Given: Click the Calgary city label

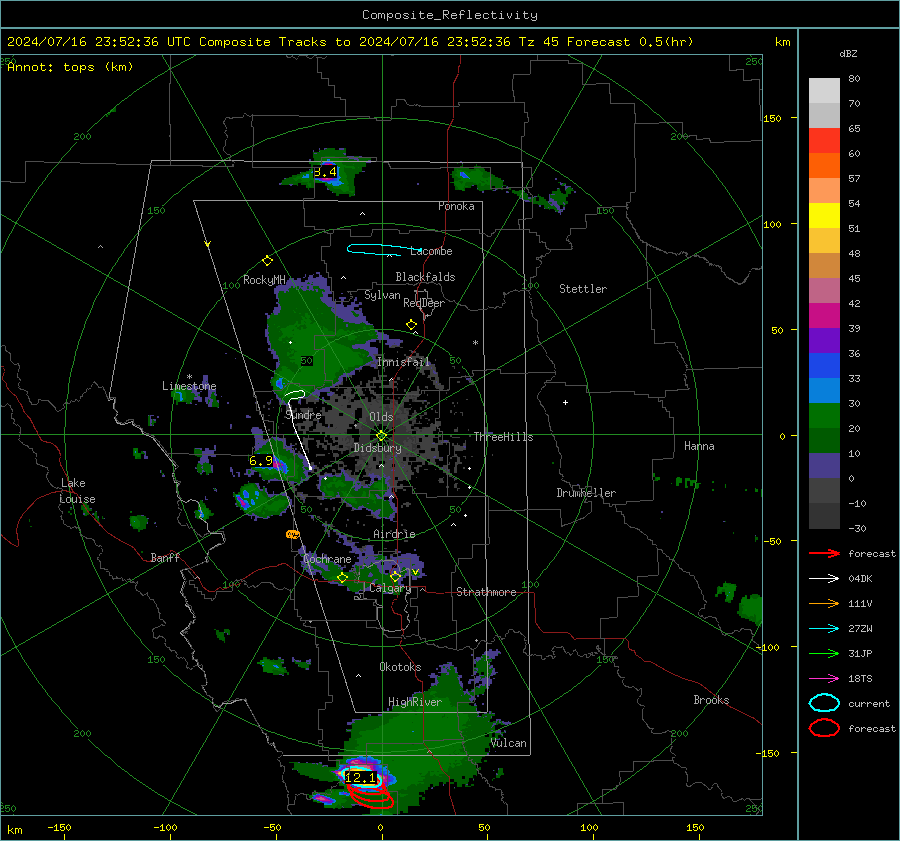Looking at the screenshot, I should (390, 588).
